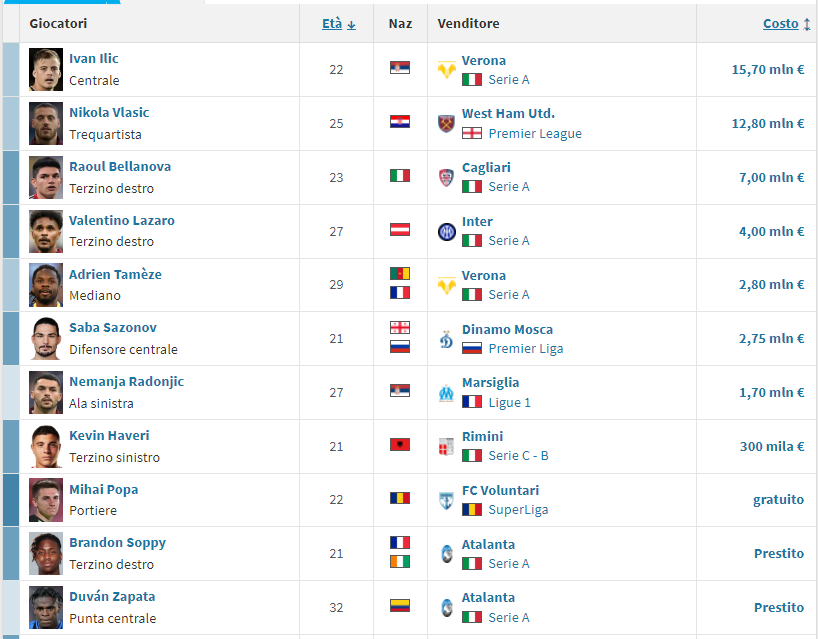Viewport: 818px width, 639px height.
Task: Open Ivan Ilic's player profile
Action: pos(94,59)
